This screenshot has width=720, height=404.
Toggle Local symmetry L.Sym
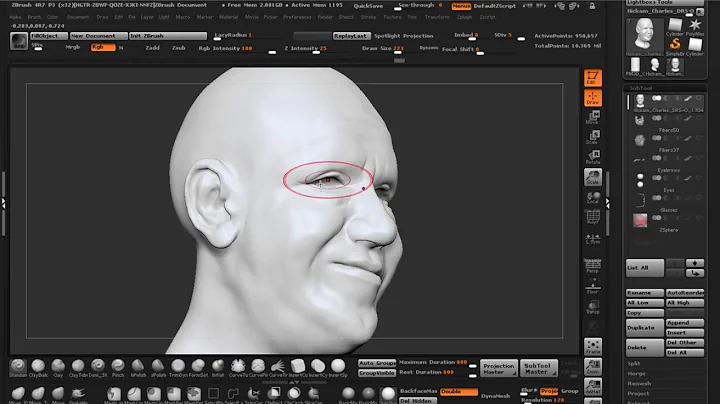tap(593, 238)
